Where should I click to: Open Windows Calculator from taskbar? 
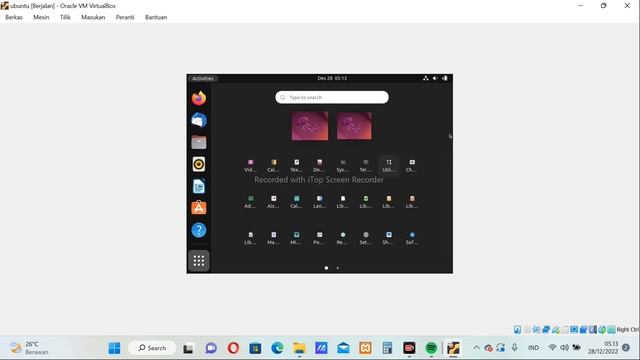coord(387,348)
